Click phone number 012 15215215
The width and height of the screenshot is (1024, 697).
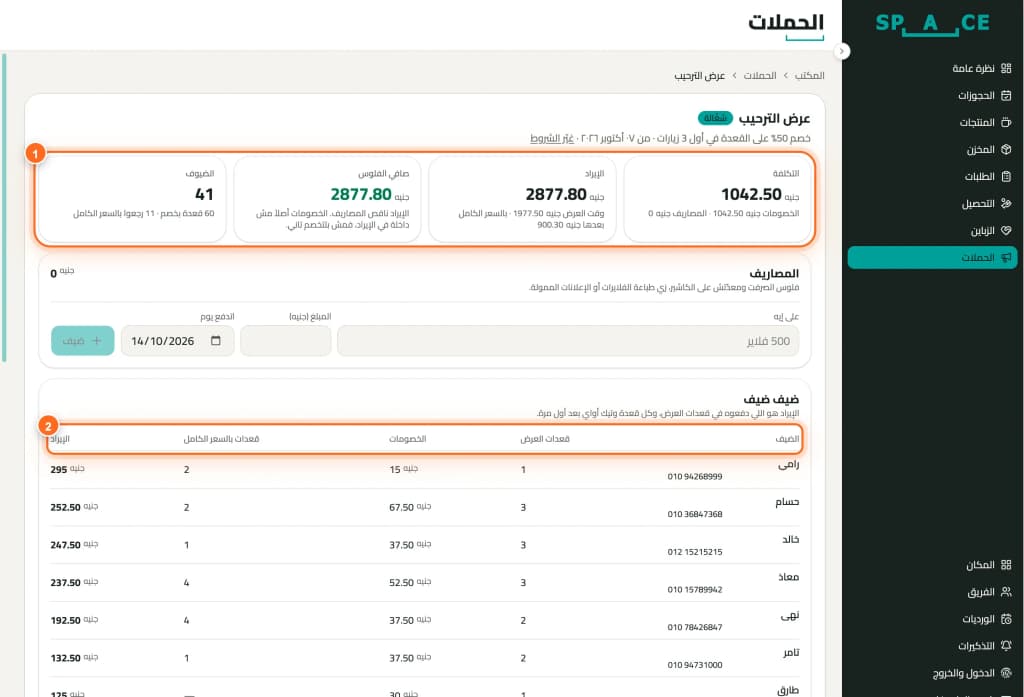coord(695,552)
